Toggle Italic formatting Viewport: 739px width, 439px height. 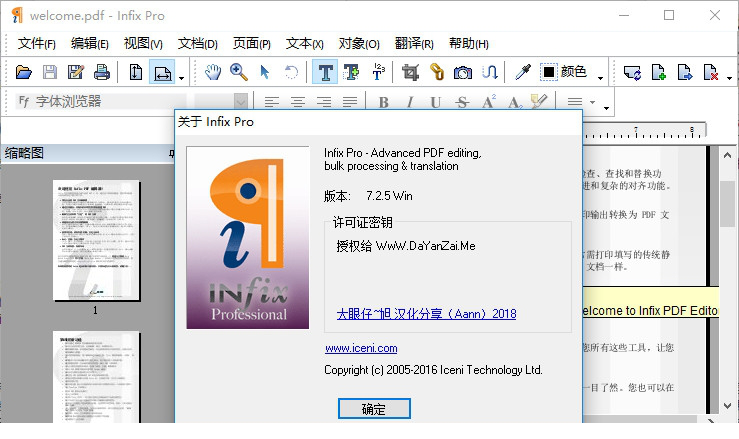(x=410, y=101)
